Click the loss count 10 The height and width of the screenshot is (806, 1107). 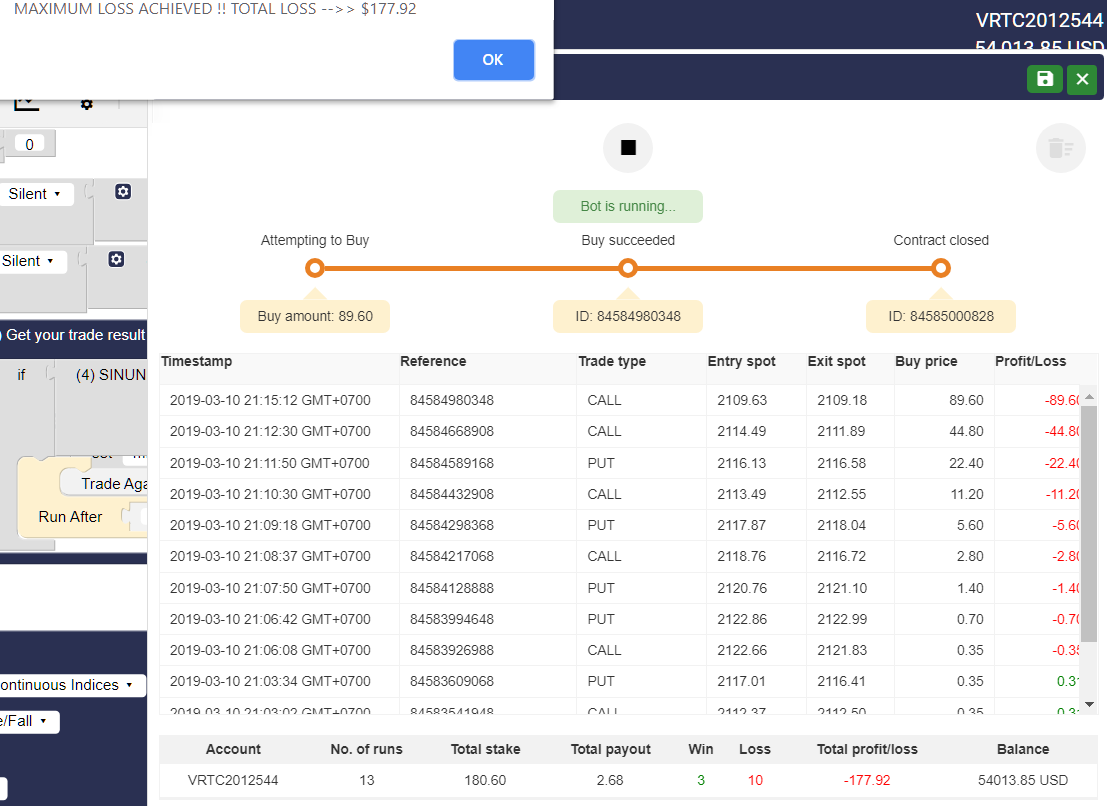point(755,780)
